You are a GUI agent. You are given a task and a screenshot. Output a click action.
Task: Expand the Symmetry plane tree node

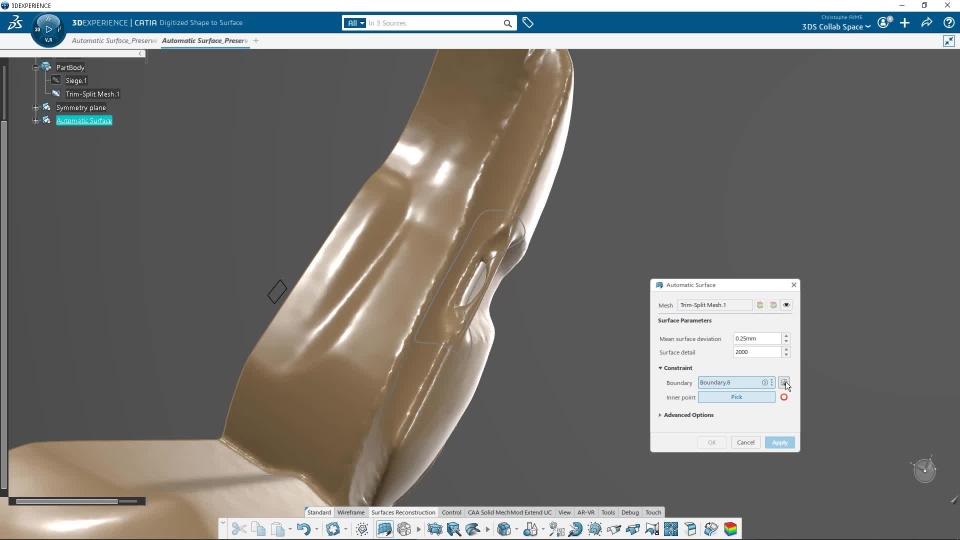click(36, 108)
